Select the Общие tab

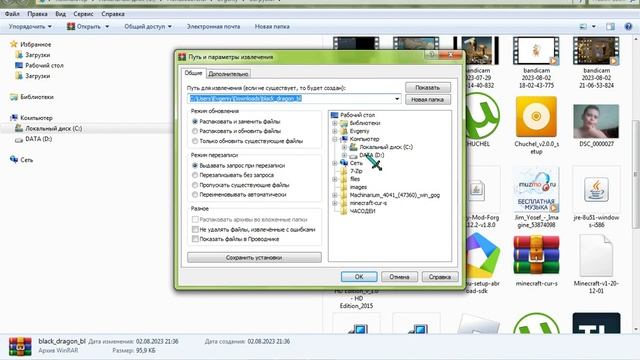point(193,73)
